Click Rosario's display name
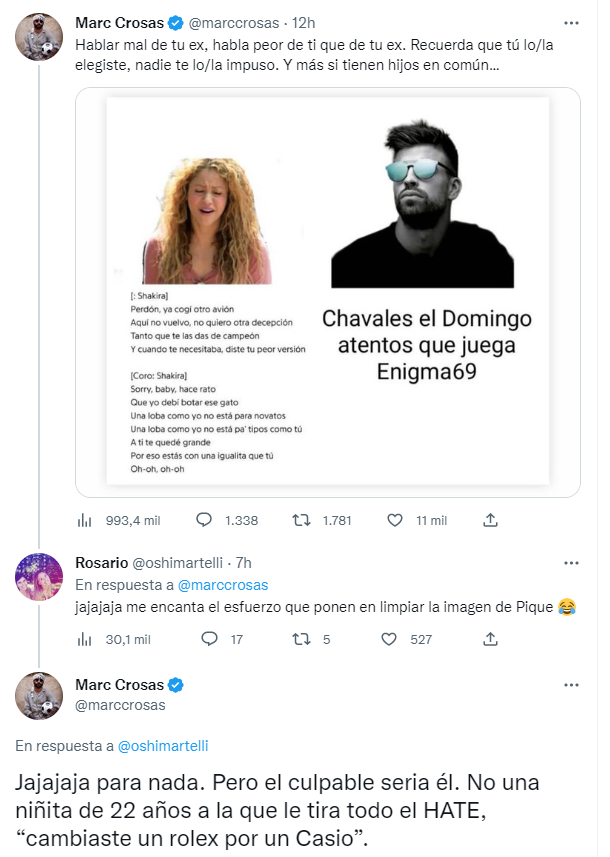Viewport: 610px width, 857px height. click(x=100, y=562)
